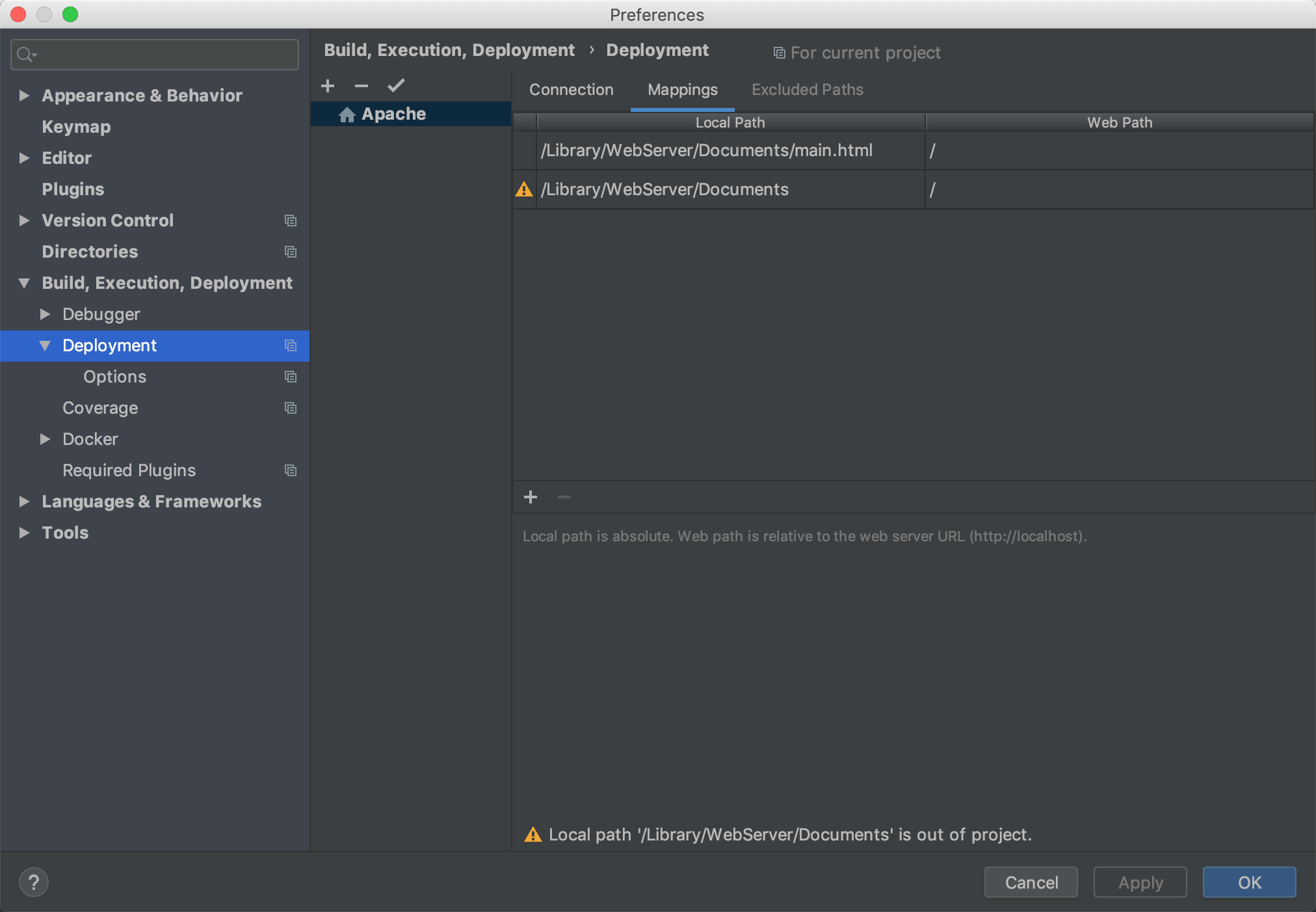Viewport: 1316px width, 912px height.
Task: Mark Apache as default with the checkmark icon
Action: pos(396,85)
